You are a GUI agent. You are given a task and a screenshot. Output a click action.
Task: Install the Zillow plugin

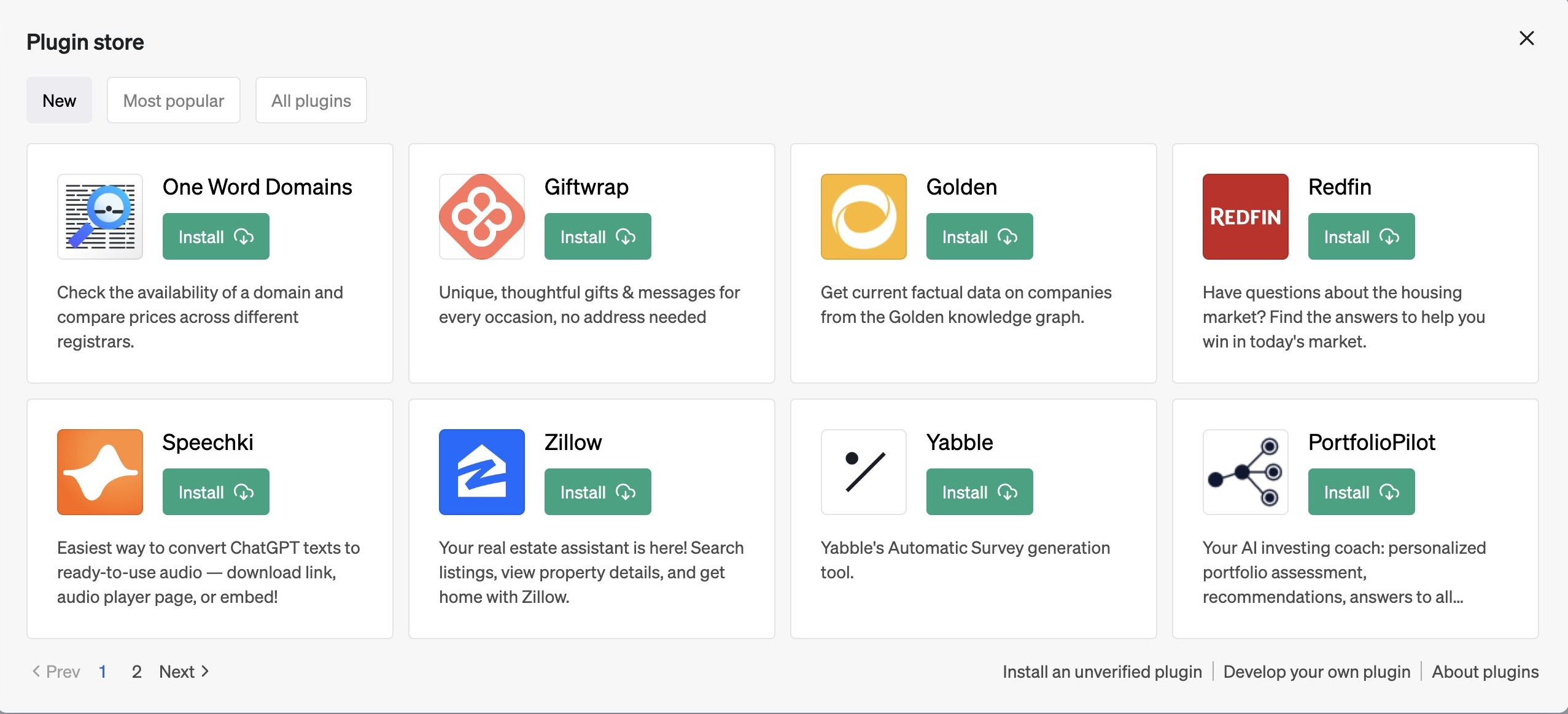click(598, 492)
